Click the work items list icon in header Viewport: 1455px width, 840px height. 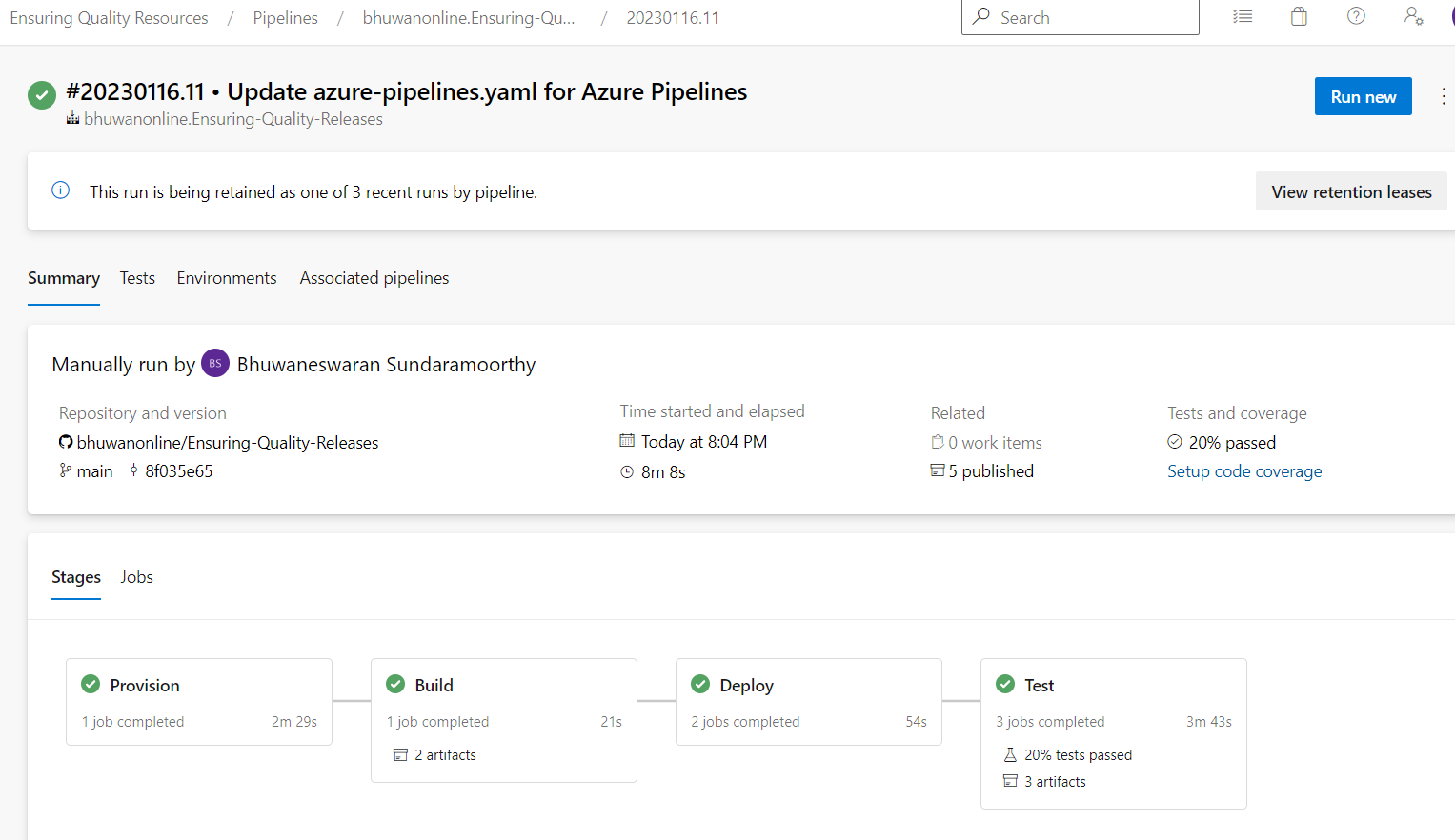pos(1242,16)
